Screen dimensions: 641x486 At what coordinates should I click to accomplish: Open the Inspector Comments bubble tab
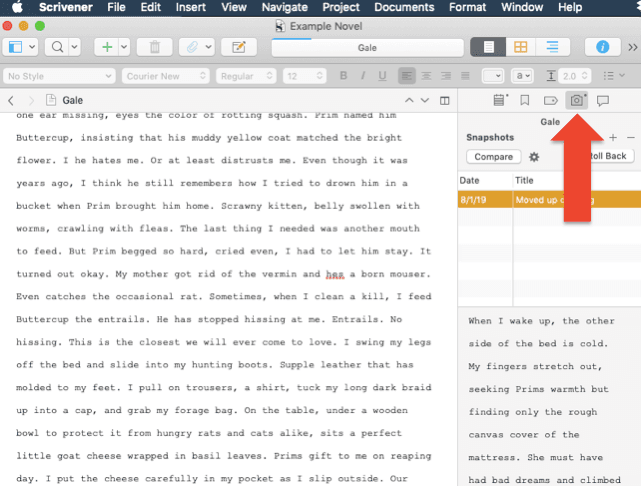[x=603, y=100]
